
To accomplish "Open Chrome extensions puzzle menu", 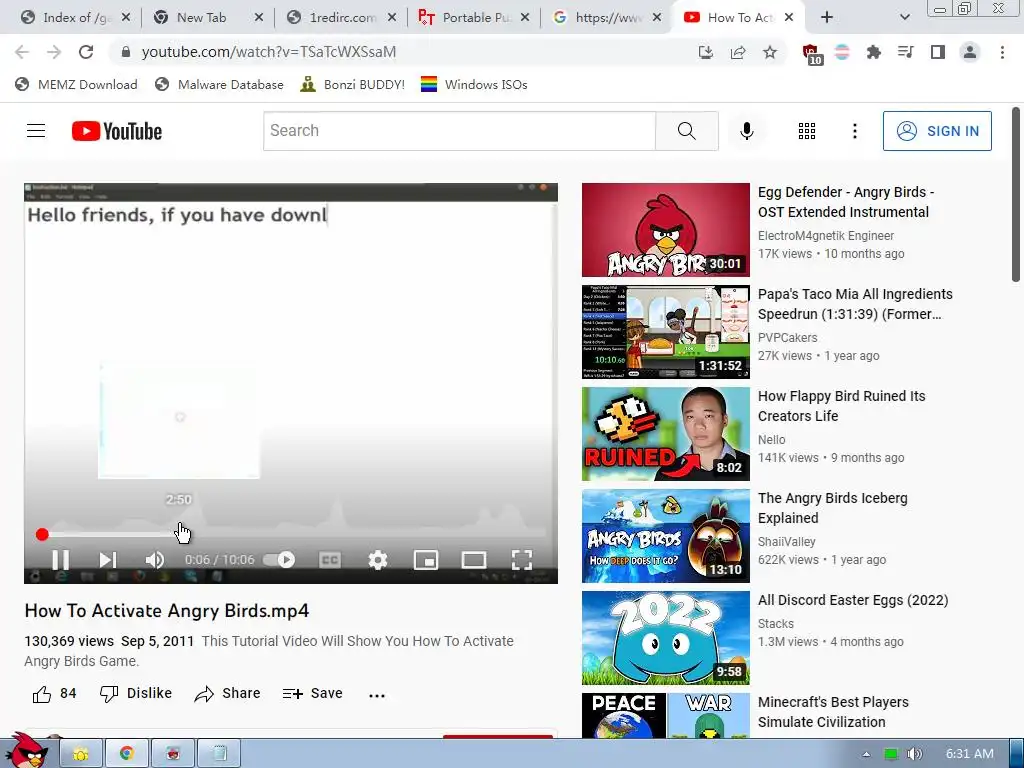I will click(x=873, y=52).
